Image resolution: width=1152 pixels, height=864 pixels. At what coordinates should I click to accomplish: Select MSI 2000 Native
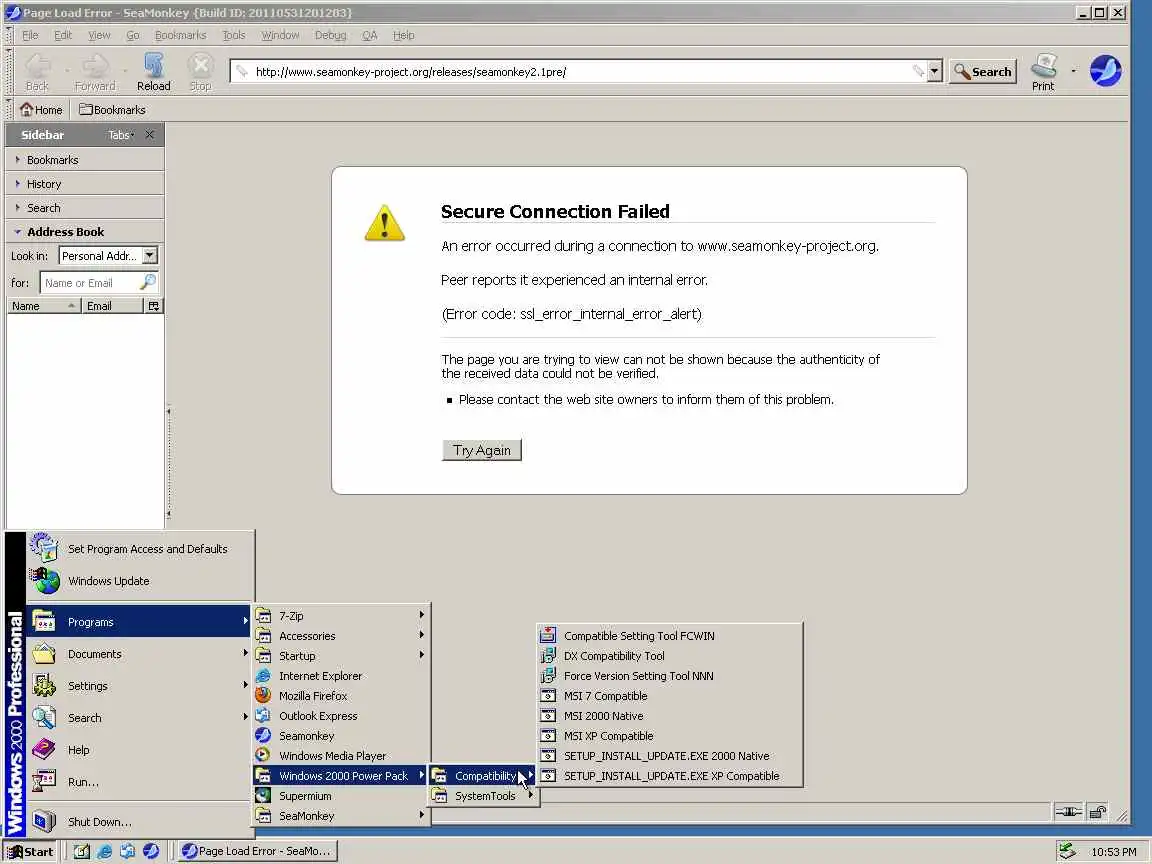pyautogui.click(x=669, y=716)
